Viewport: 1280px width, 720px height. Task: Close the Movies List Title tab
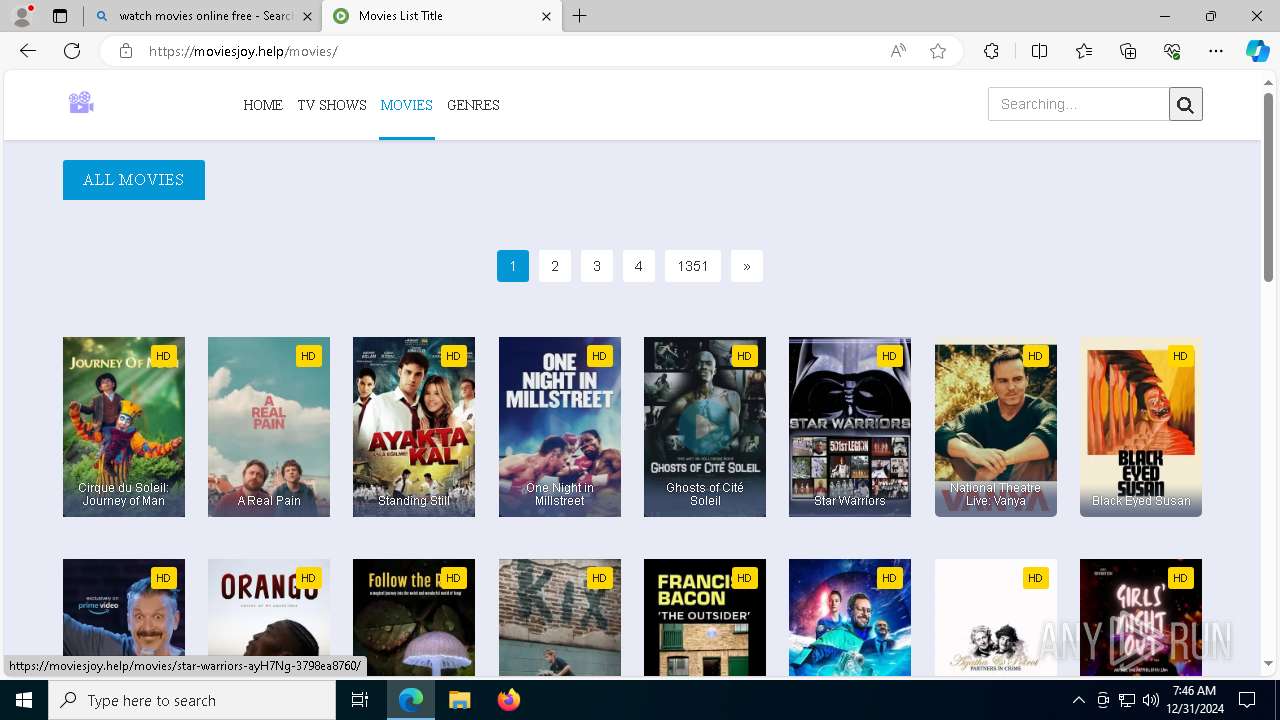(546, 16)
